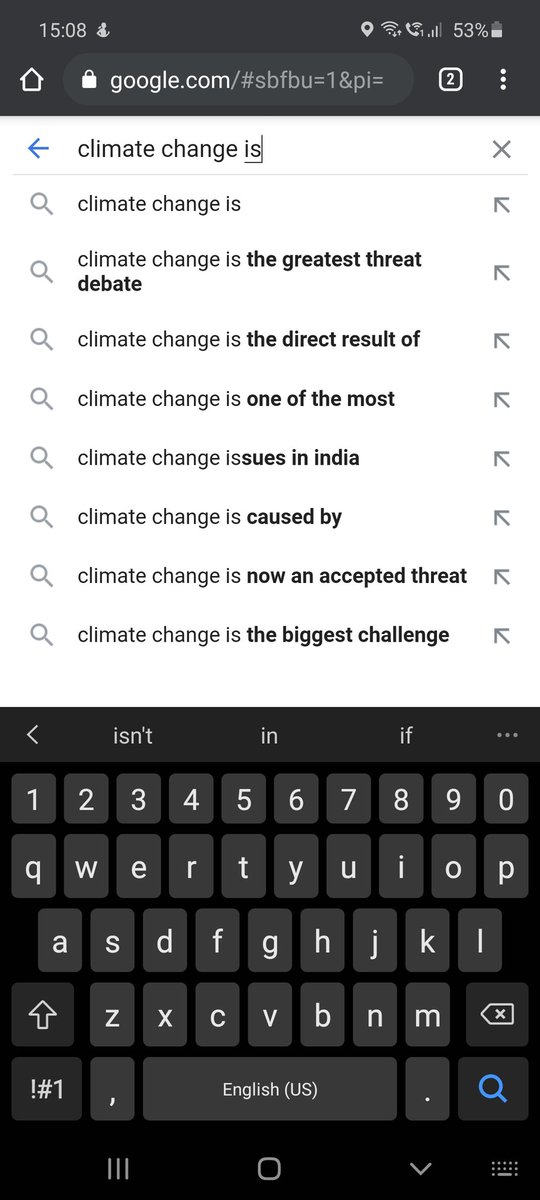Viewport: 540px width, 1200px height.
Task: Choose the keyboard word suggestion "isn't"
Action: (x=133, y=736)
